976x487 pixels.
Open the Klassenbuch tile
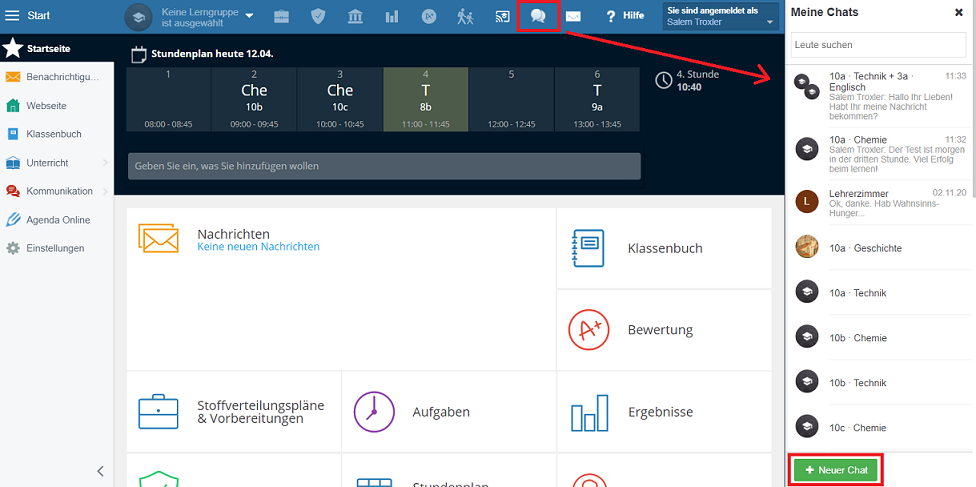click(x=664, y=248)
